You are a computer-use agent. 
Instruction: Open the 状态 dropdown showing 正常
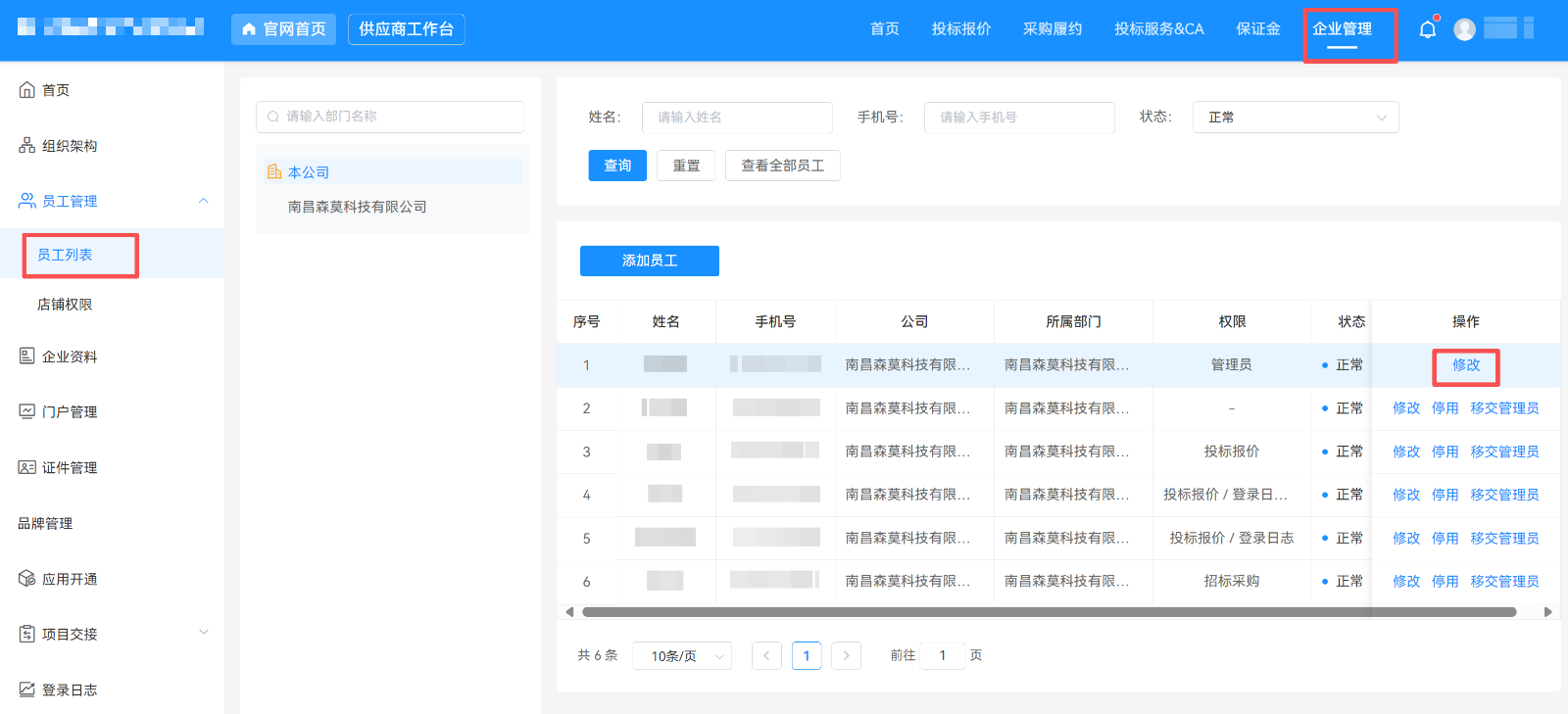1296,118
